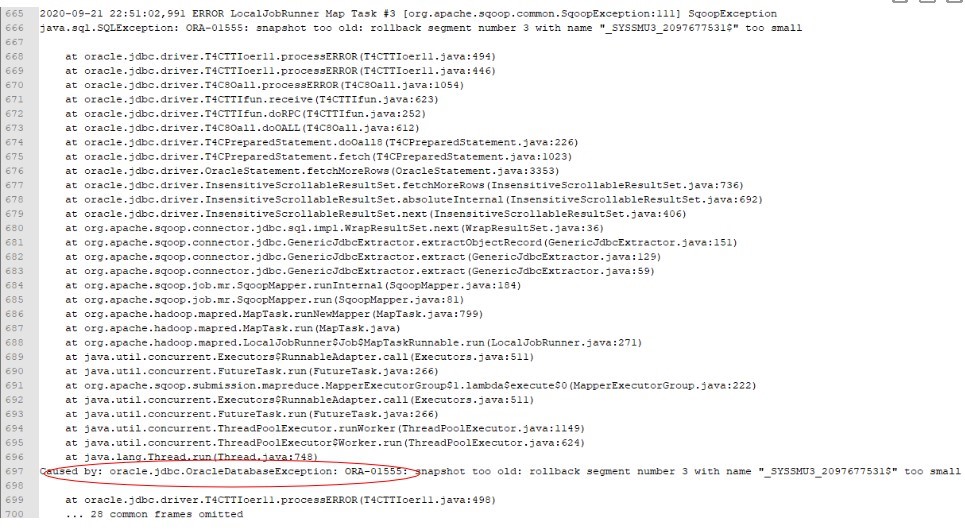The image size is (965, 530).
Task: Click the SqoopMapper.runInternal stack frame
Action: [x=293, y=286]
